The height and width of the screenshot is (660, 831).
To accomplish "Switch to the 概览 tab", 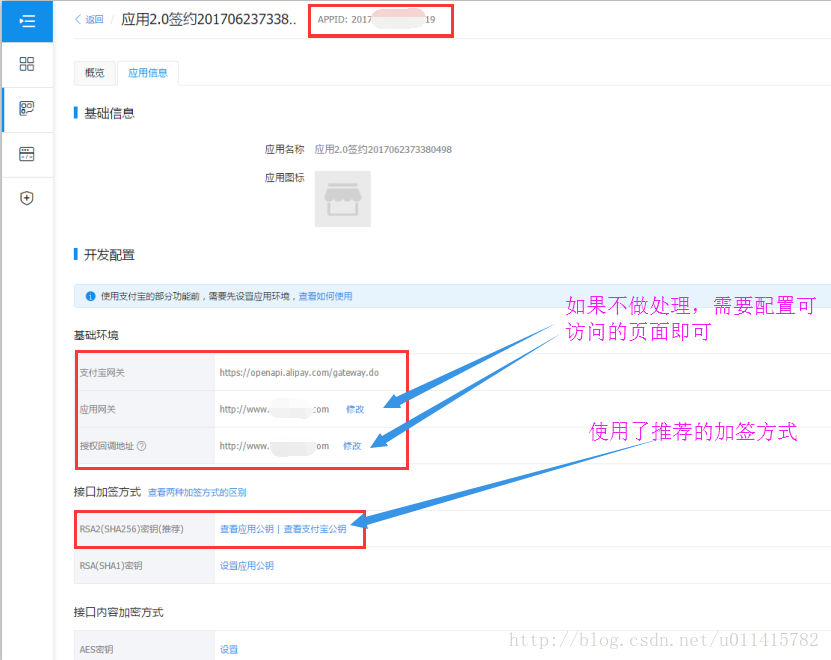I will 95,73.
